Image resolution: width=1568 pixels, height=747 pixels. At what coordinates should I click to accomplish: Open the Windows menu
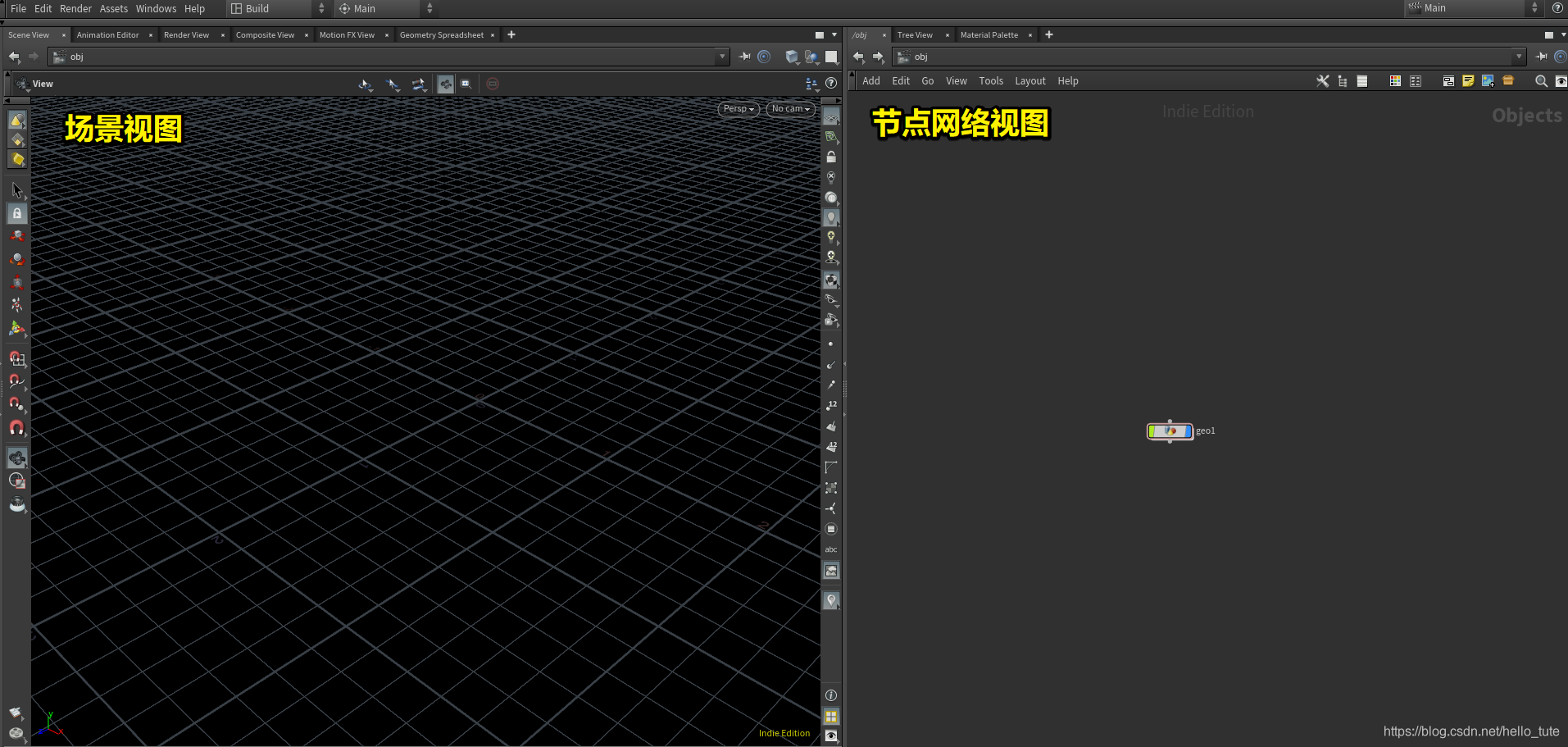point(156,8)
